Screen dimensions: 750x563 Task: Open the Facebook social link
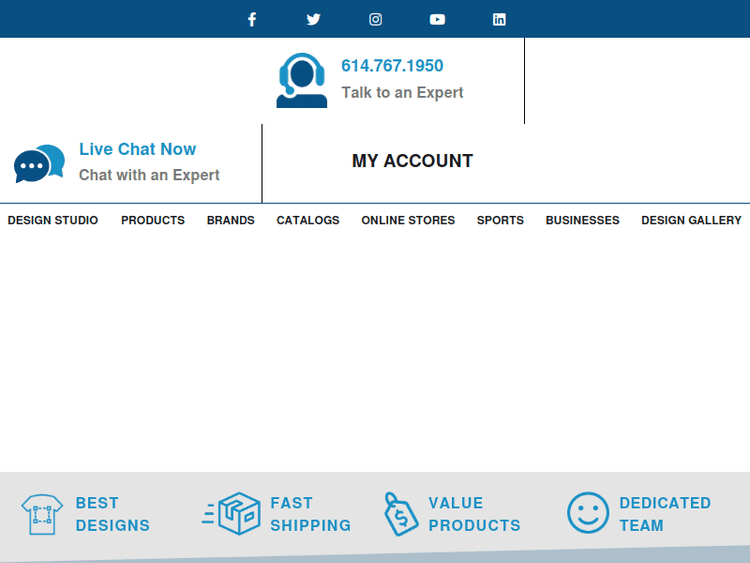252,19
